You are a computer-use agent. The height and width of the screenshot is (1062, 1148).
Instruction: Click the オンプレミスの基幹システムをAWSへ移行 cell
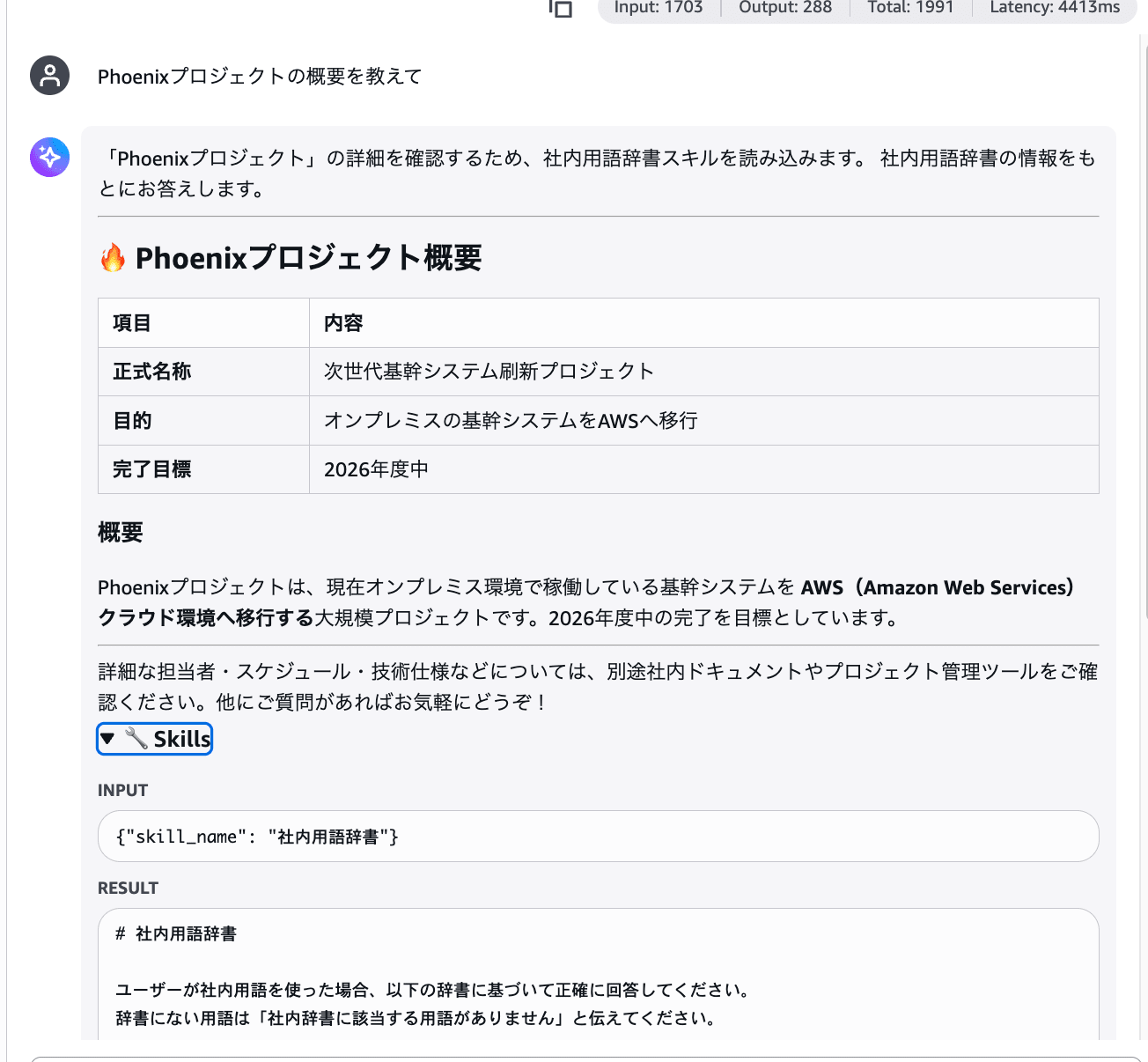[x=704, y=421]
